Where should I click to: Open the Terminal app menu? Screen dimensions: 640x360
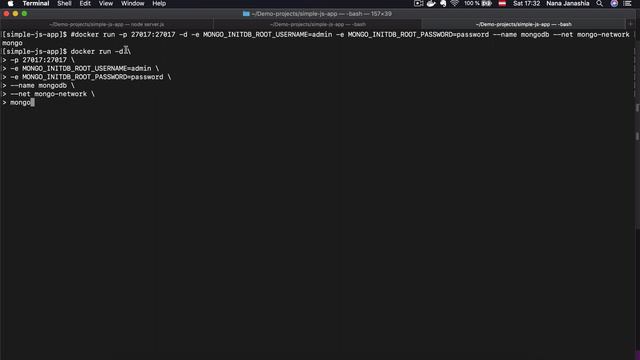pos(36,4)
